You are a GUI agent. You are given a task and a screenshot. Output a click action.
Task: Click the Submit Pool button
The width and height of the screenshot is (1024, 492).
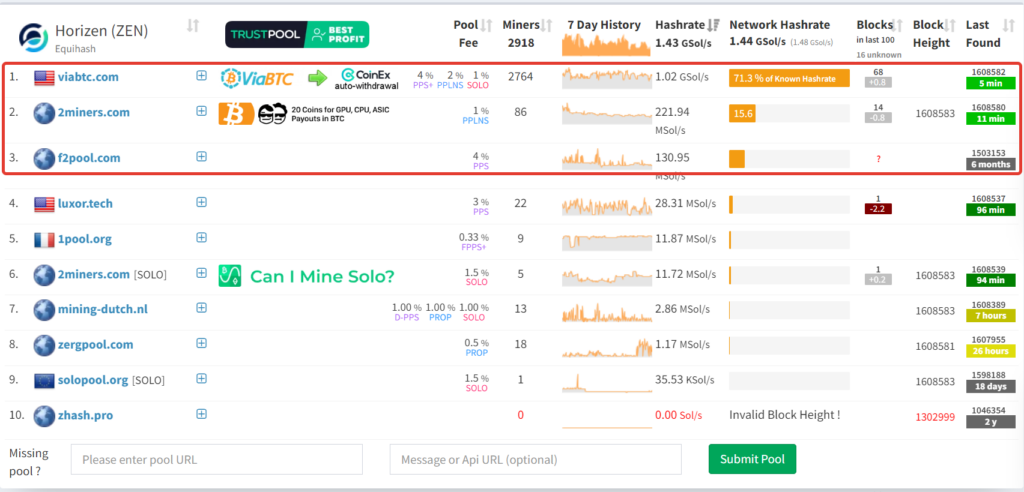[752, 459]
